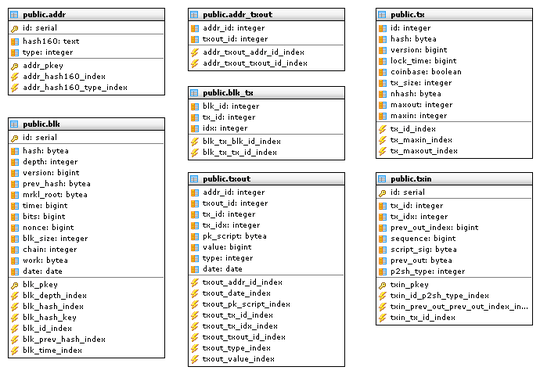540x374 pixels.
Task: Click the table icon beside public.addr
Action: pyautogui.click(x=14, y=15)
